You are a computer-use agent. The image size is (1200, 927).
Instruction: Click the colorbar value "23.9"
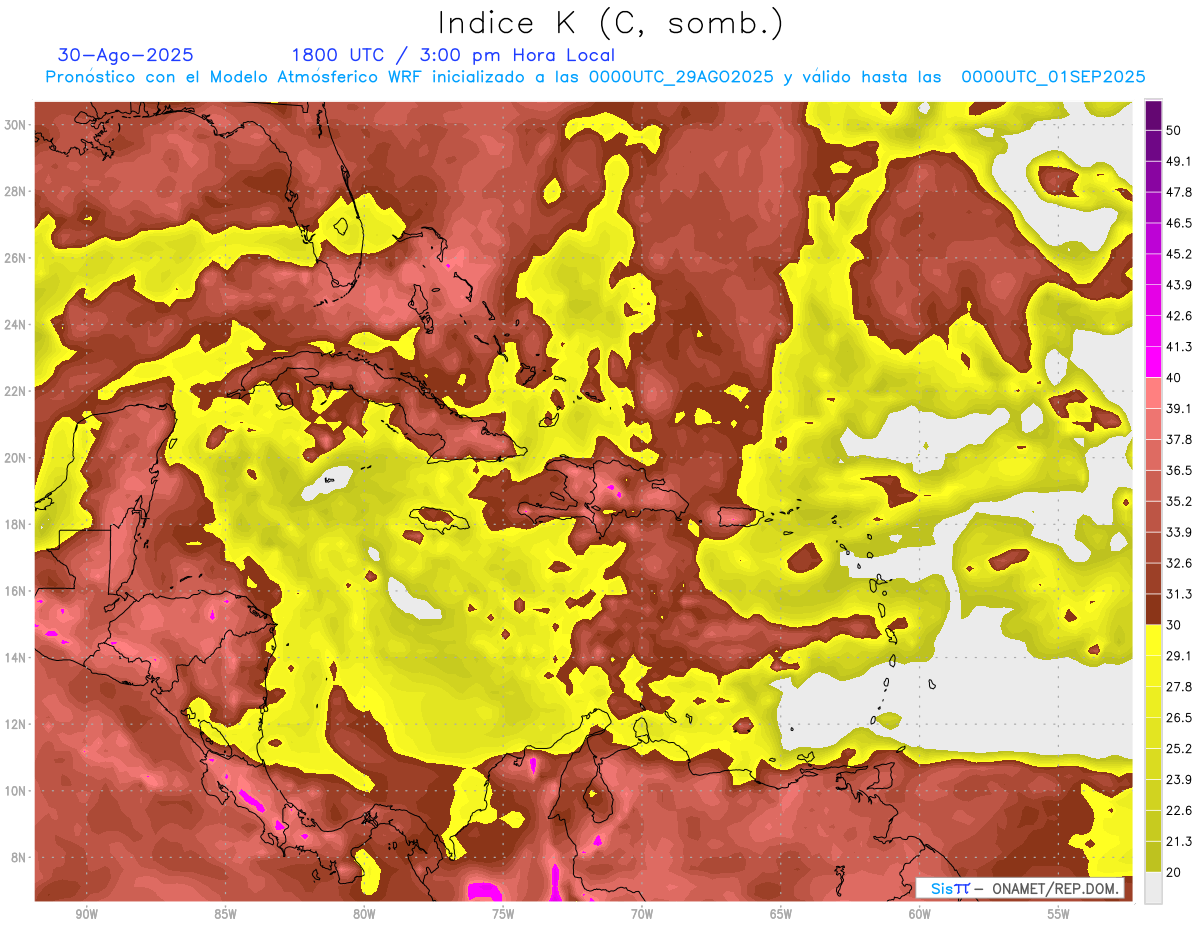1178,779
